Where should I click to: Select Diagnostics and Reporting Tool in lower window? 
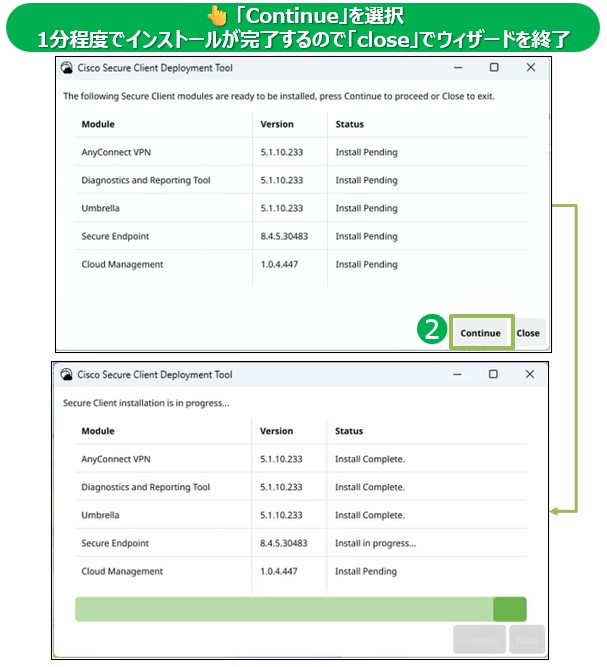(301, 487)
